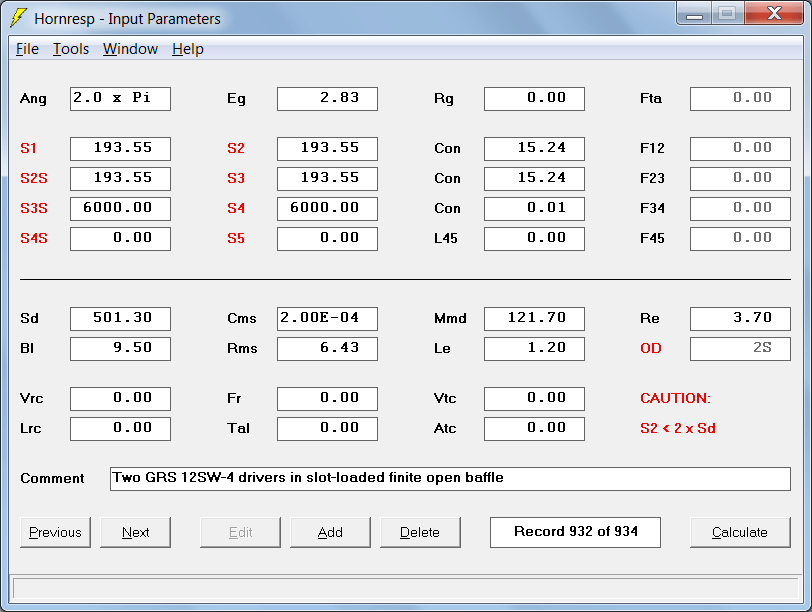The width and height of the screenshot is (812, 612).
Task: Open the File menu
Action: [x=27, y=49]
